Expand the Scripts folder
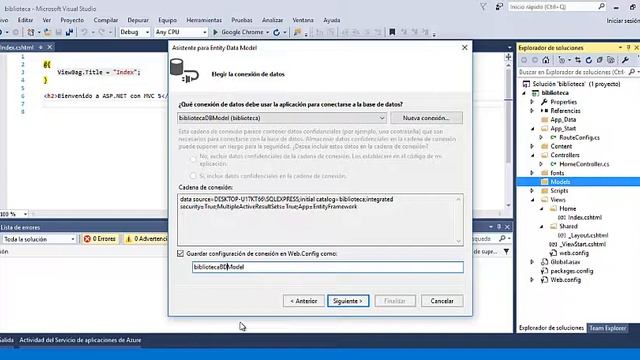This screenshot has width=640, height=360. click(532, 191)
